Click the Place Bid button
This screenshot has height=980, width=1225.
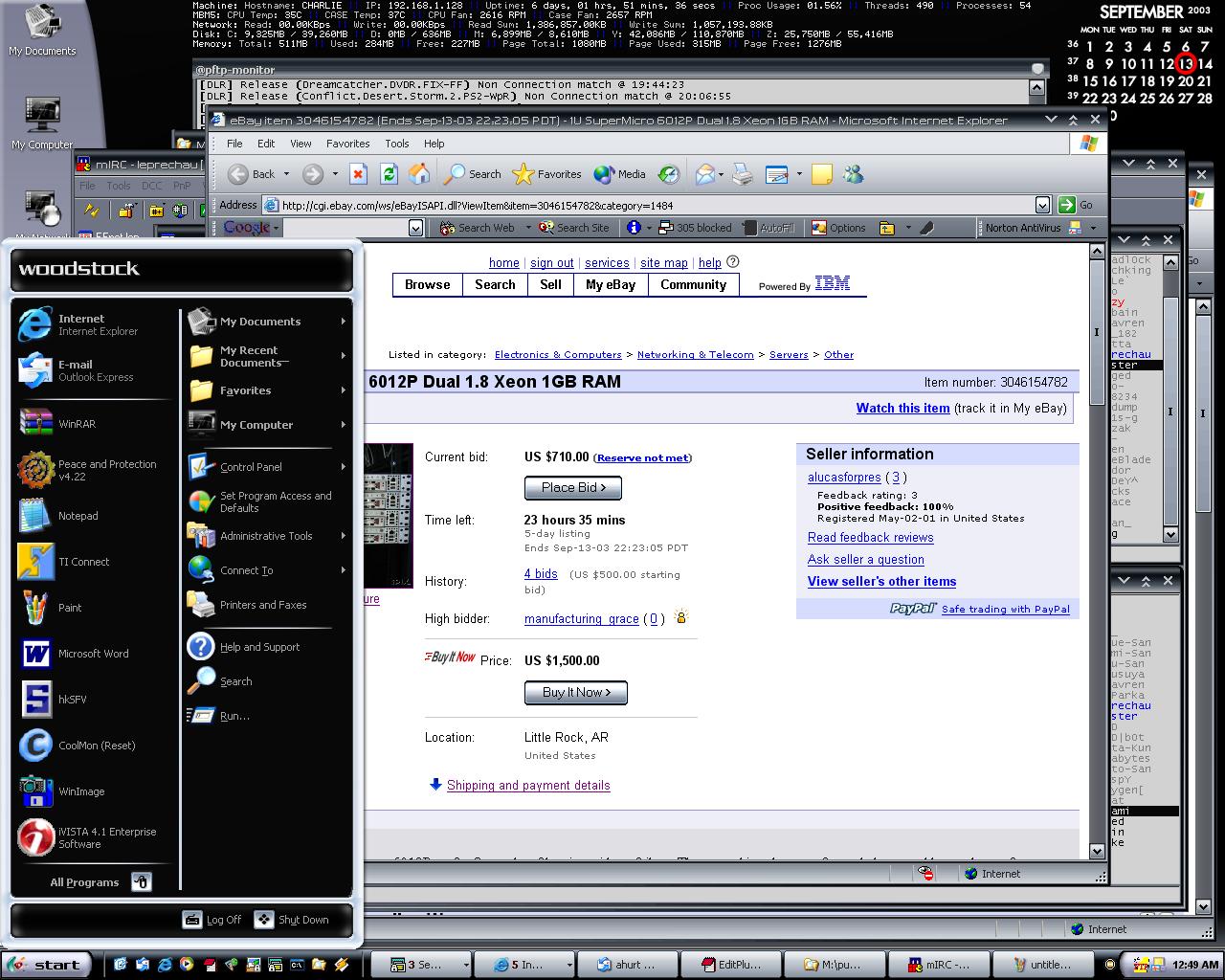572,487
